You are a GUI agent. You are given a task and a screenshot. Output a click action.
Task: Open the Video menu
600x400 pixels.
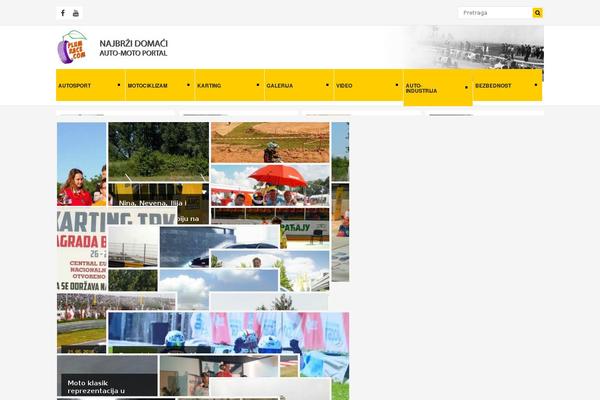368,85
